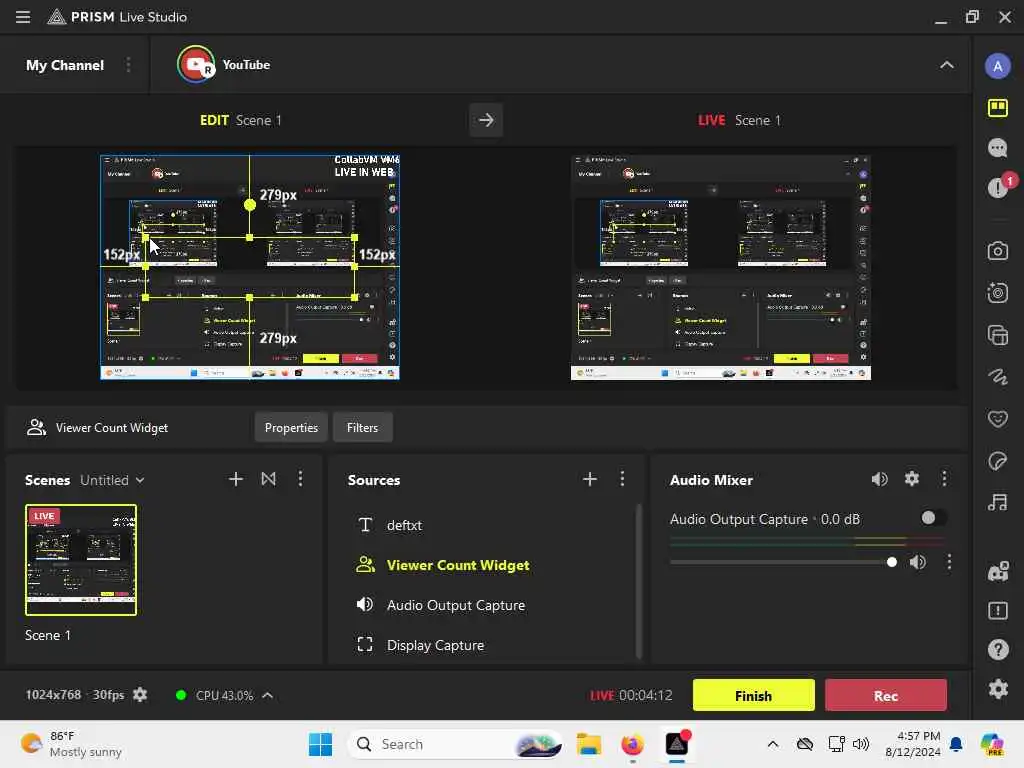
Task: Expand the CPU usage details chevron
Action: coord(268,695)
